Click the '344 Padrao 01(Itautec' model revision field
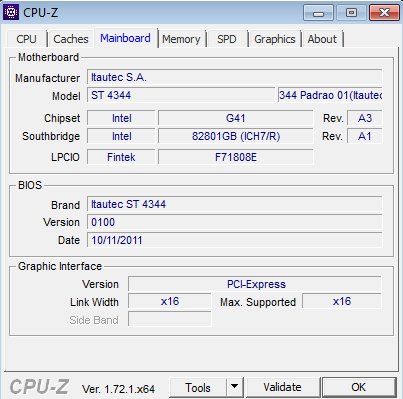The image size is (403, 399). click(330, 95)
